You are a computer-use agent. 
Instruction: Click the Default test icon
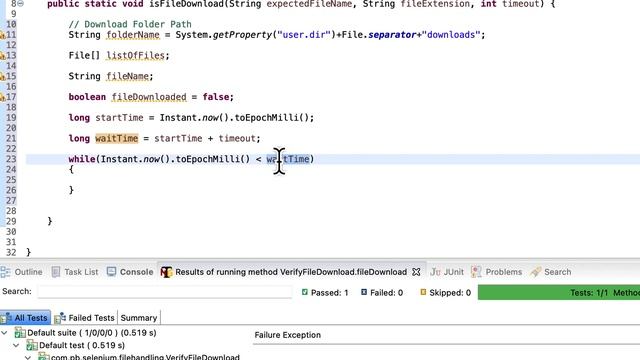(x=32, y=345)
